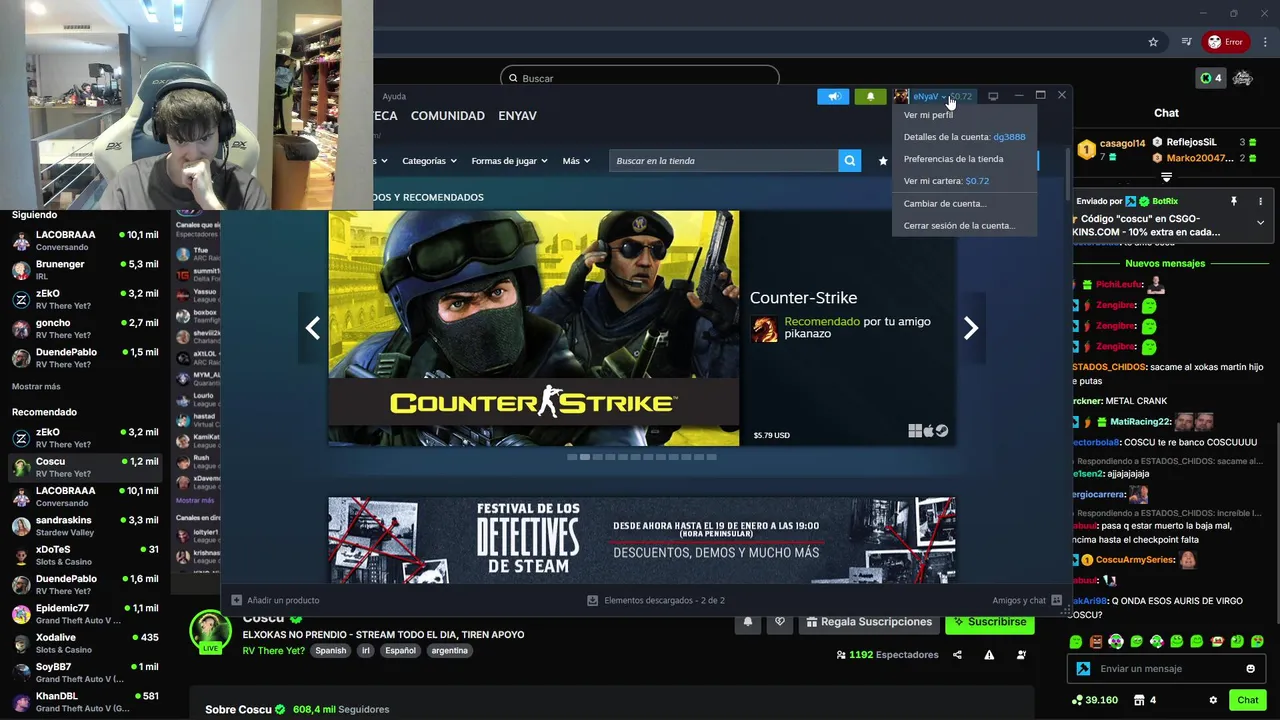This screenshot has height=720, width=1280.
Task: Report the stream with warning icon
Action: 989,655
